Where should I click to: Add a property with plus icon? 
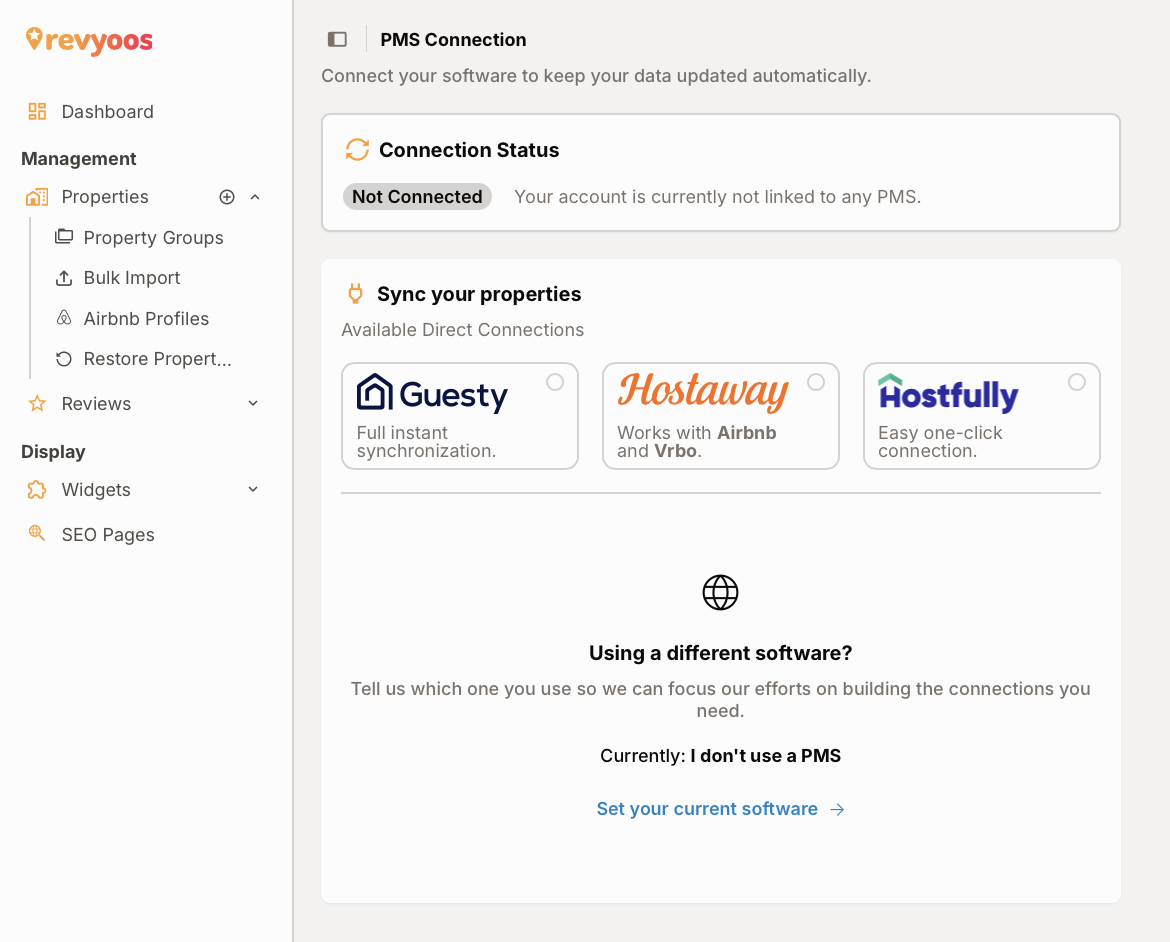227,197
